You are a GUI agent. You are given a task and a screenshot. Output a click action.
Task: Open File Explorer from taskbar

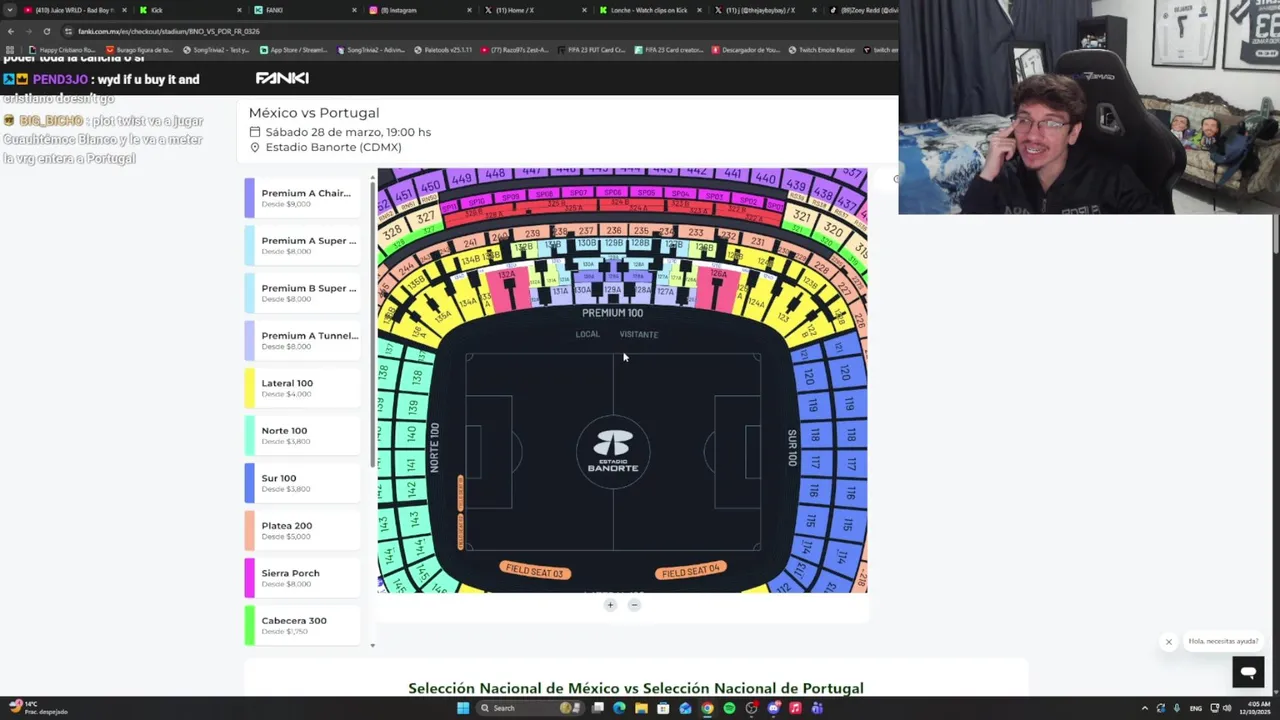[641, 708]
